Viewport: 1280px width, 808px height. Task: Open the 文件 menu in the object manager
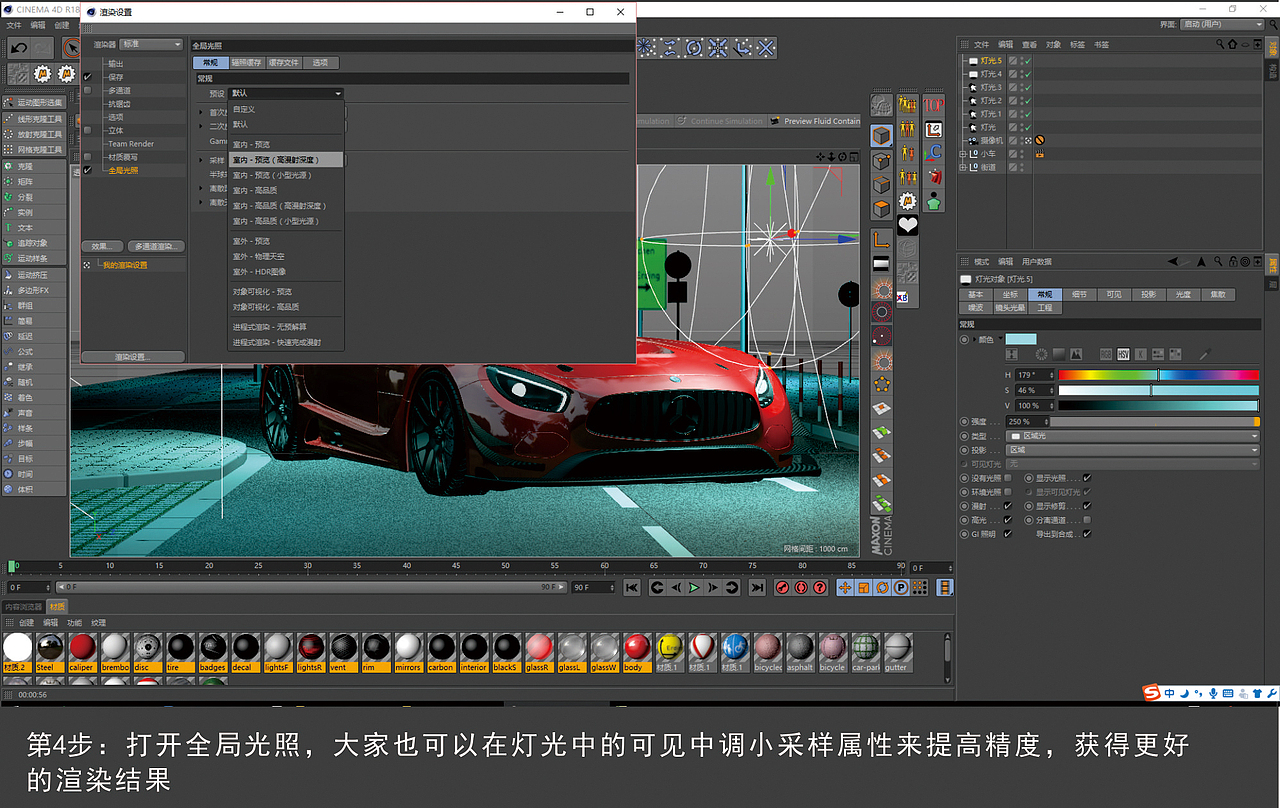(981, 44)
